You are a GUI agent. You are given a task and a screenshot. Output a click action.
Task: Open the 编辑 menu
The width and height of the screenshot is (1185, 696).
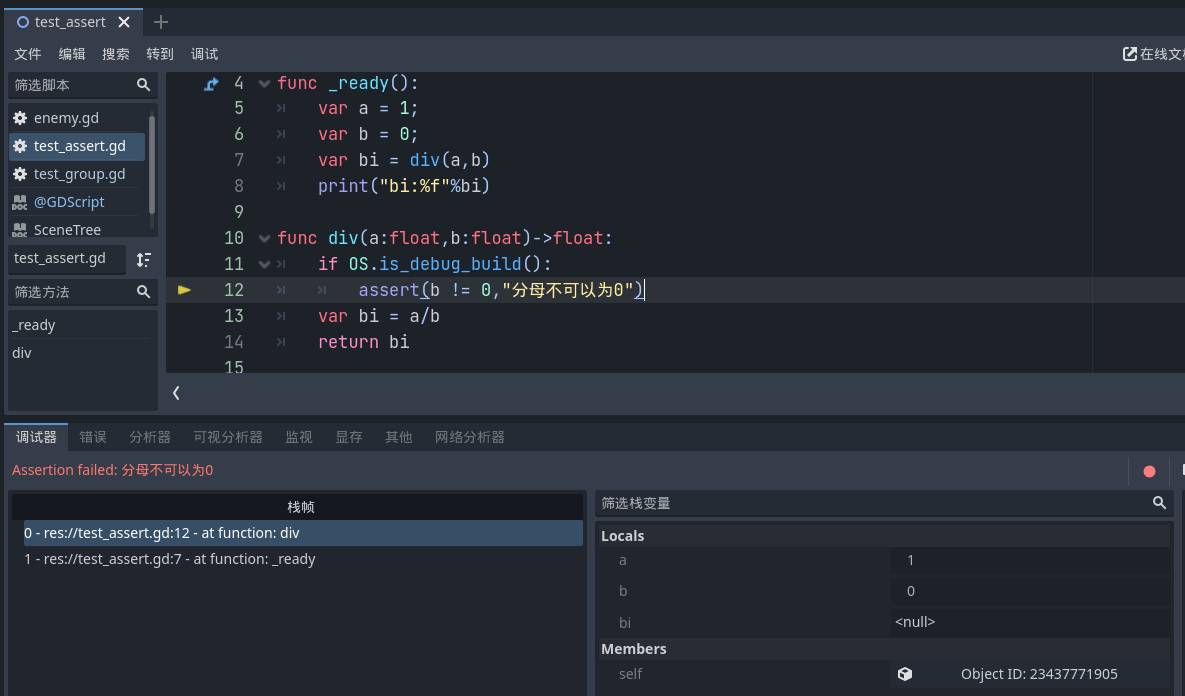pyautogui.click(x=72, y=54)
